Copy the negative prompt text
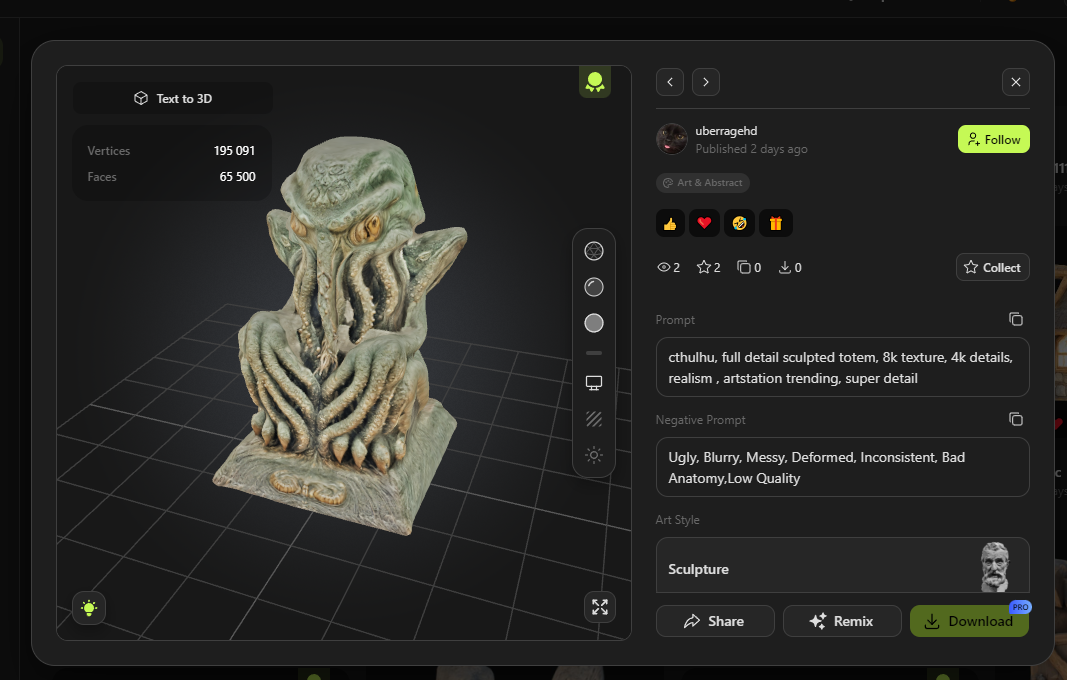This screenshot has width=1067, height=680. tap(1015, 419)
